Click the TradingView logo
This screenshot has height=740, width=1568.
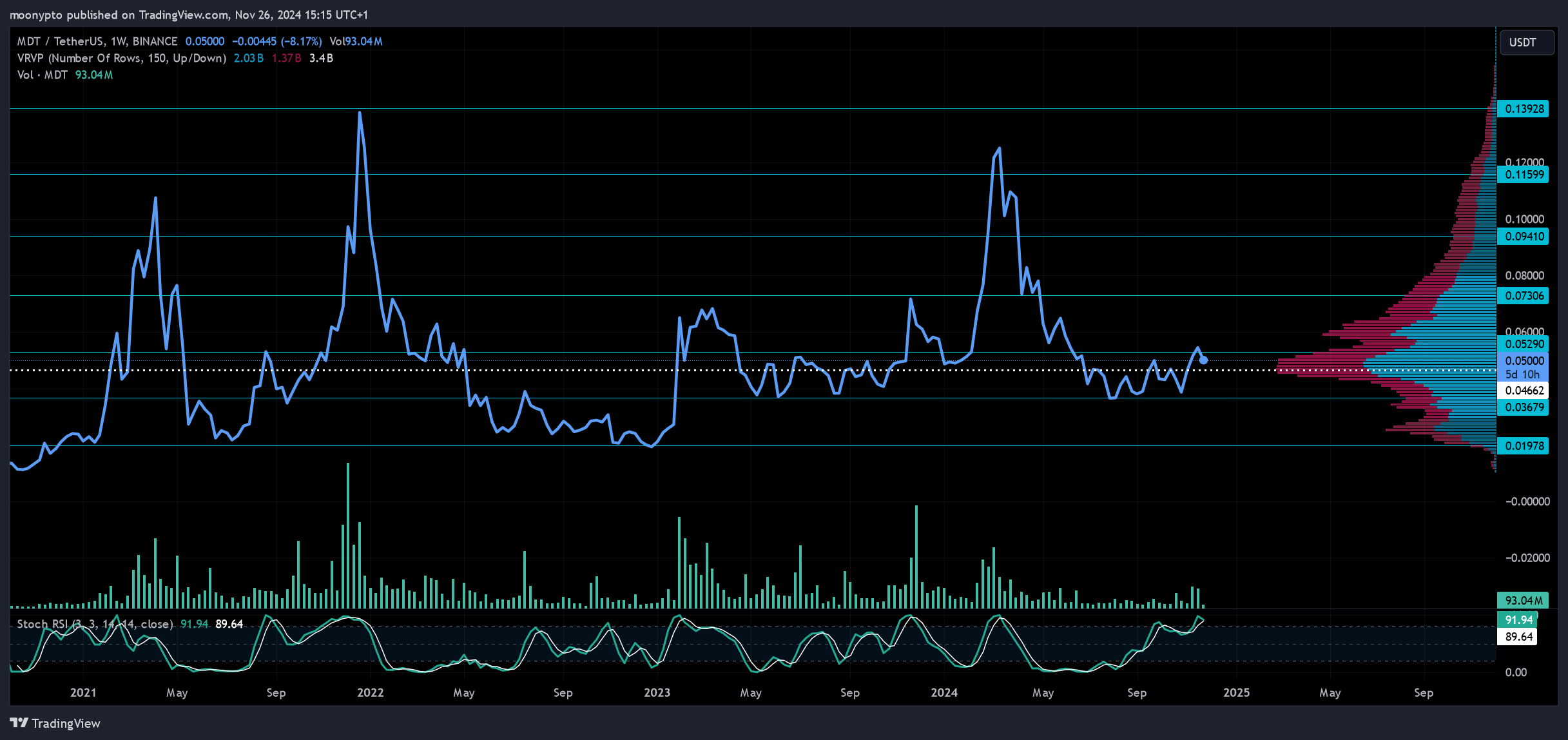point(55,723)
